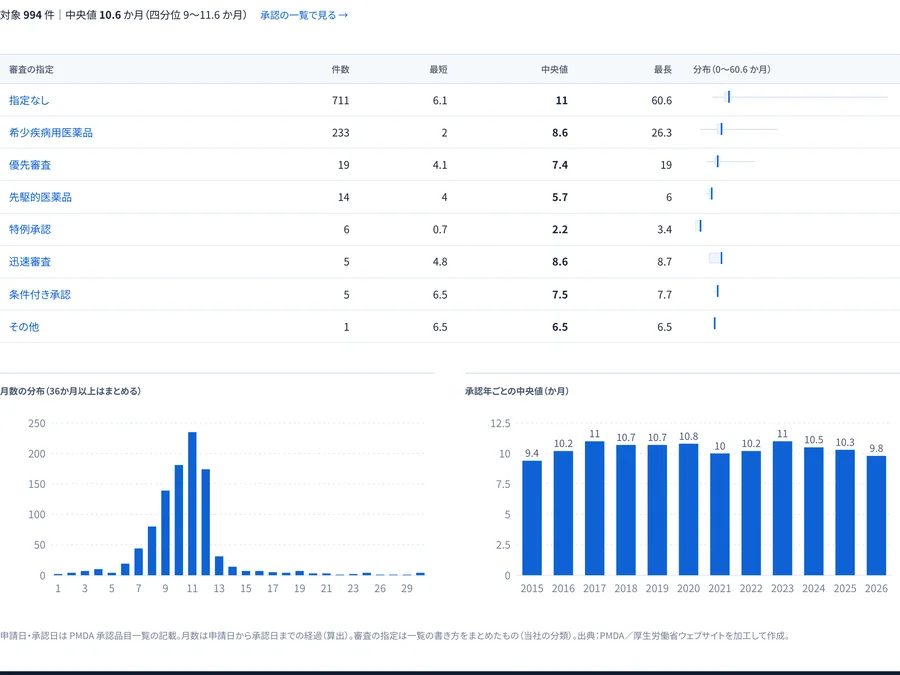Click the 2021 bar in yearly median chart
Viewport: 900px width, 675px height.
(720, 514)
